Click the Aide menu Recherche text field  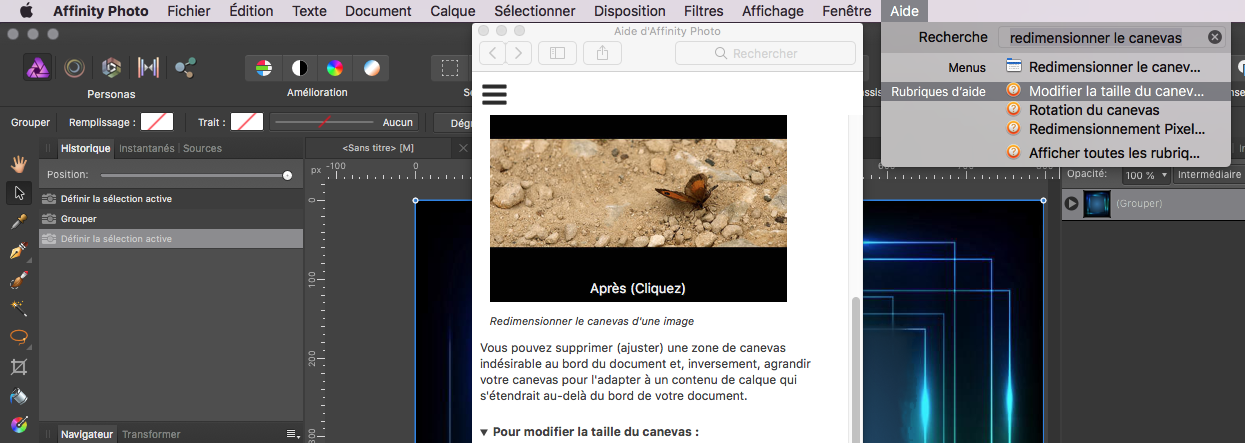(1112, 37)
